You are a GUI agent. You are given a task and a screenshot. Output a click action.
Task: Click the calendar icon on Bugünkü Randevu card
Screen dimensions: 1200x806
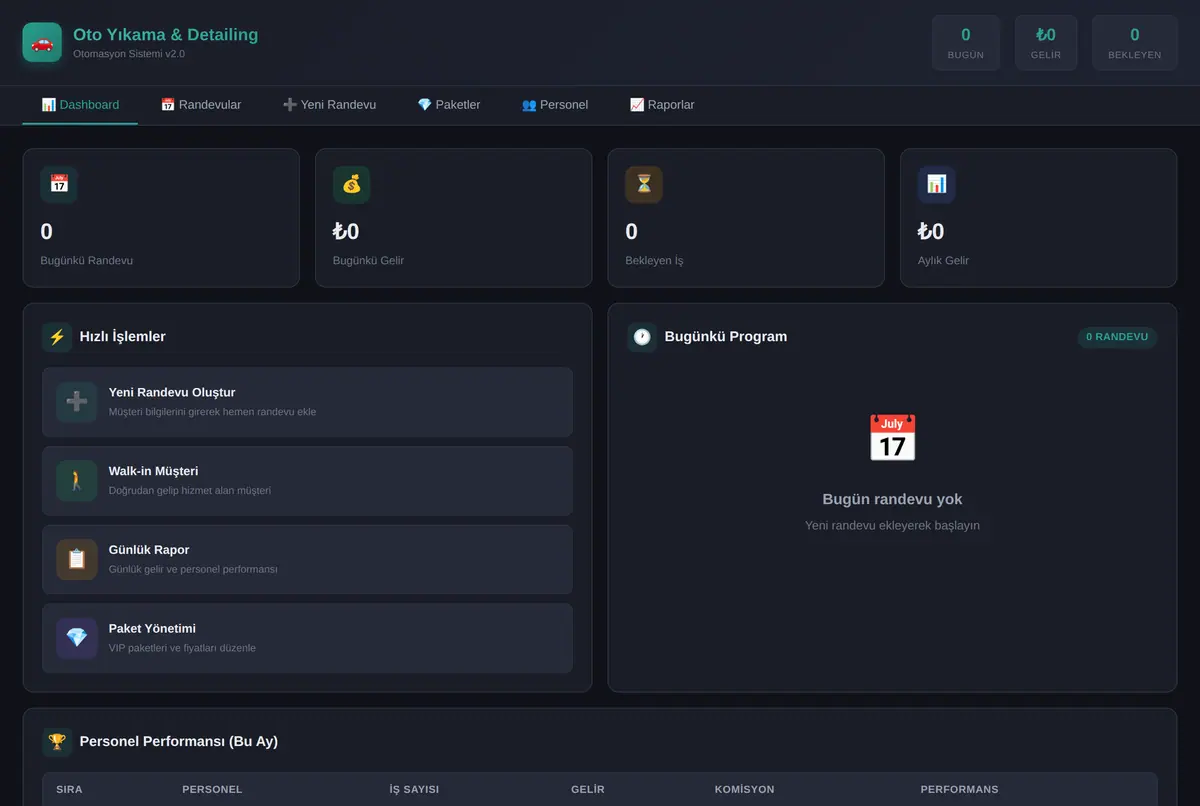59,184
